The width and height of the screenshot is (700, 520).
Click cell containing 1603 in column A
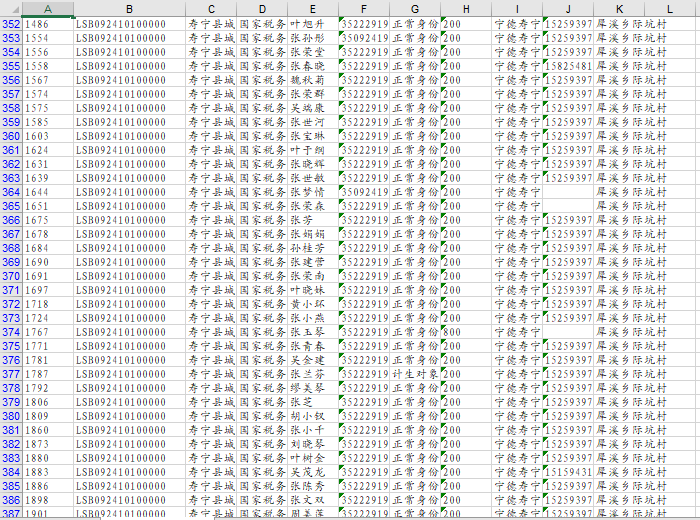48,136
